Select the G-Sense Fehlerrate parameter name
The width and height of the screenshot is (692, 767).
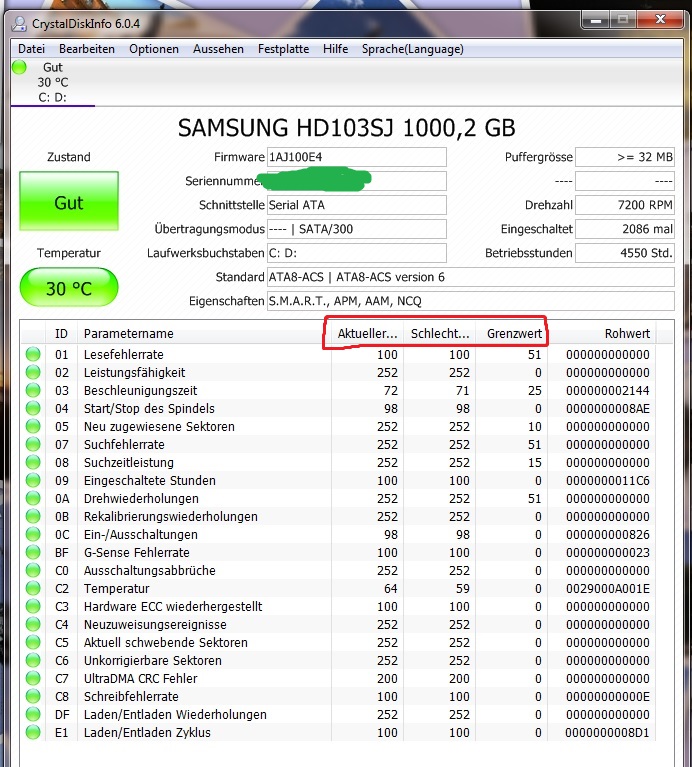136,552
